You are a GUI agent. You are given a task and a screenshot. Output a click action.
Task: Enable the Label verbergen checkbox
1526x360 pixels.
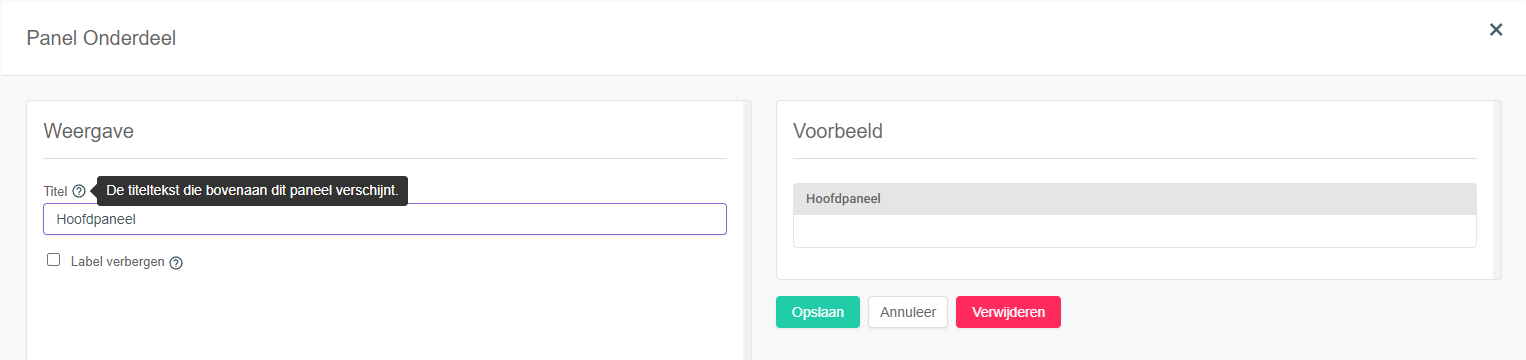54,260
